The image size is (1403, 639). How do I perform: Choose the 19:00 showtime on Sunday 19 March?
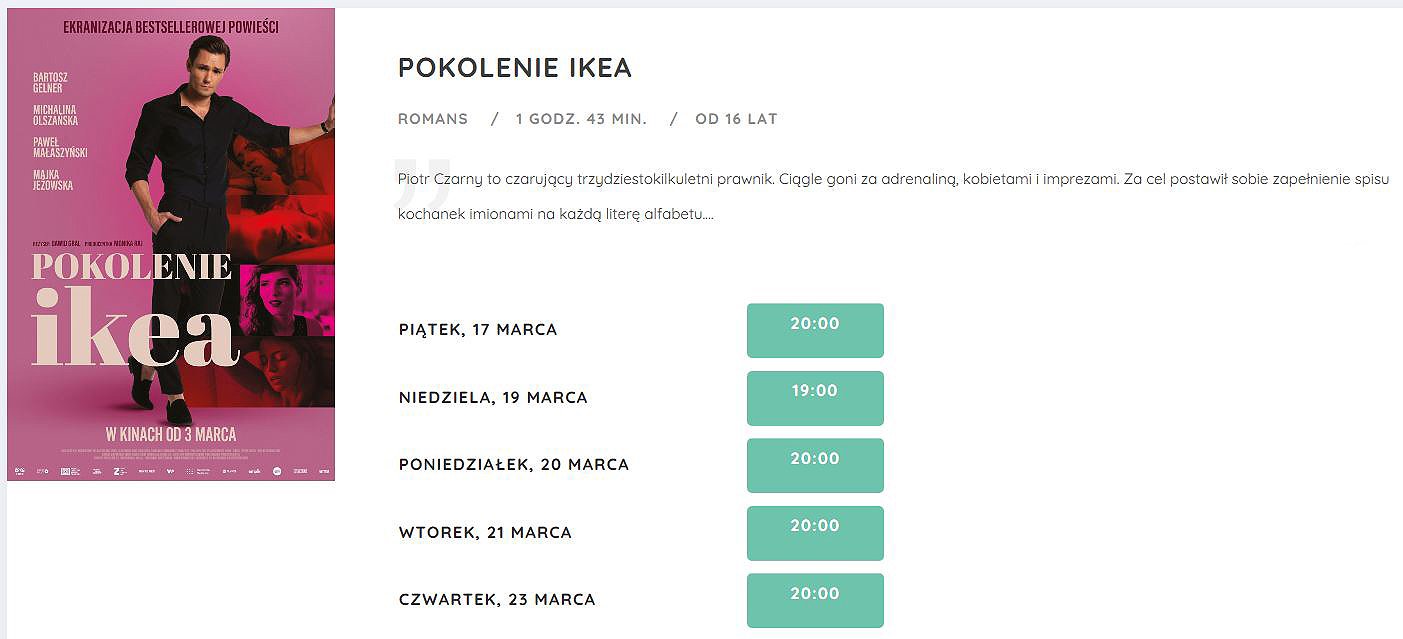click(x=815, y=398)
